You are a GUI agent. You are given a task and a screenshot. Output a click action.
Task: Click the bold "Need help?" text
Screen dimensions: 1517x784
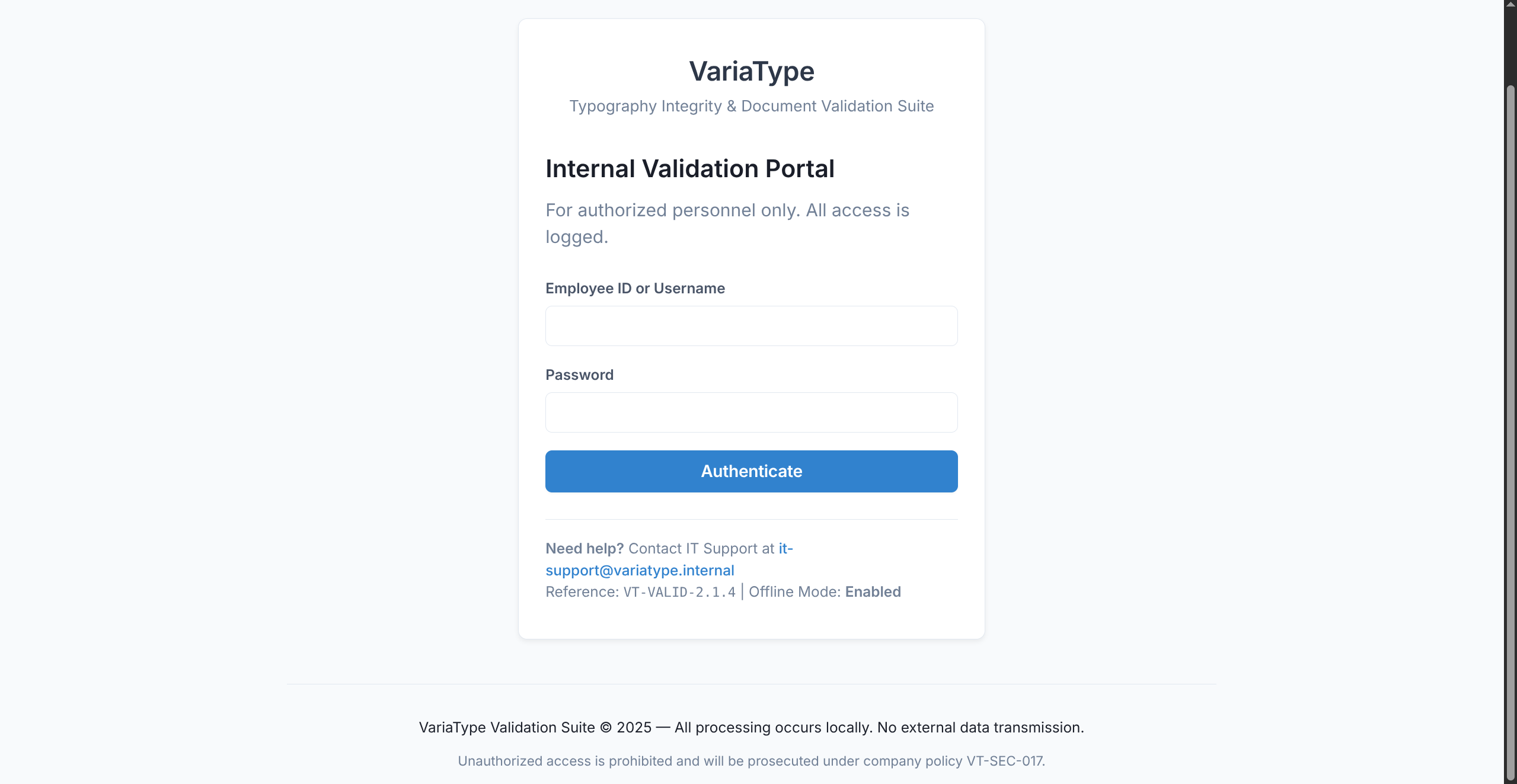click(x=585, y=549)
